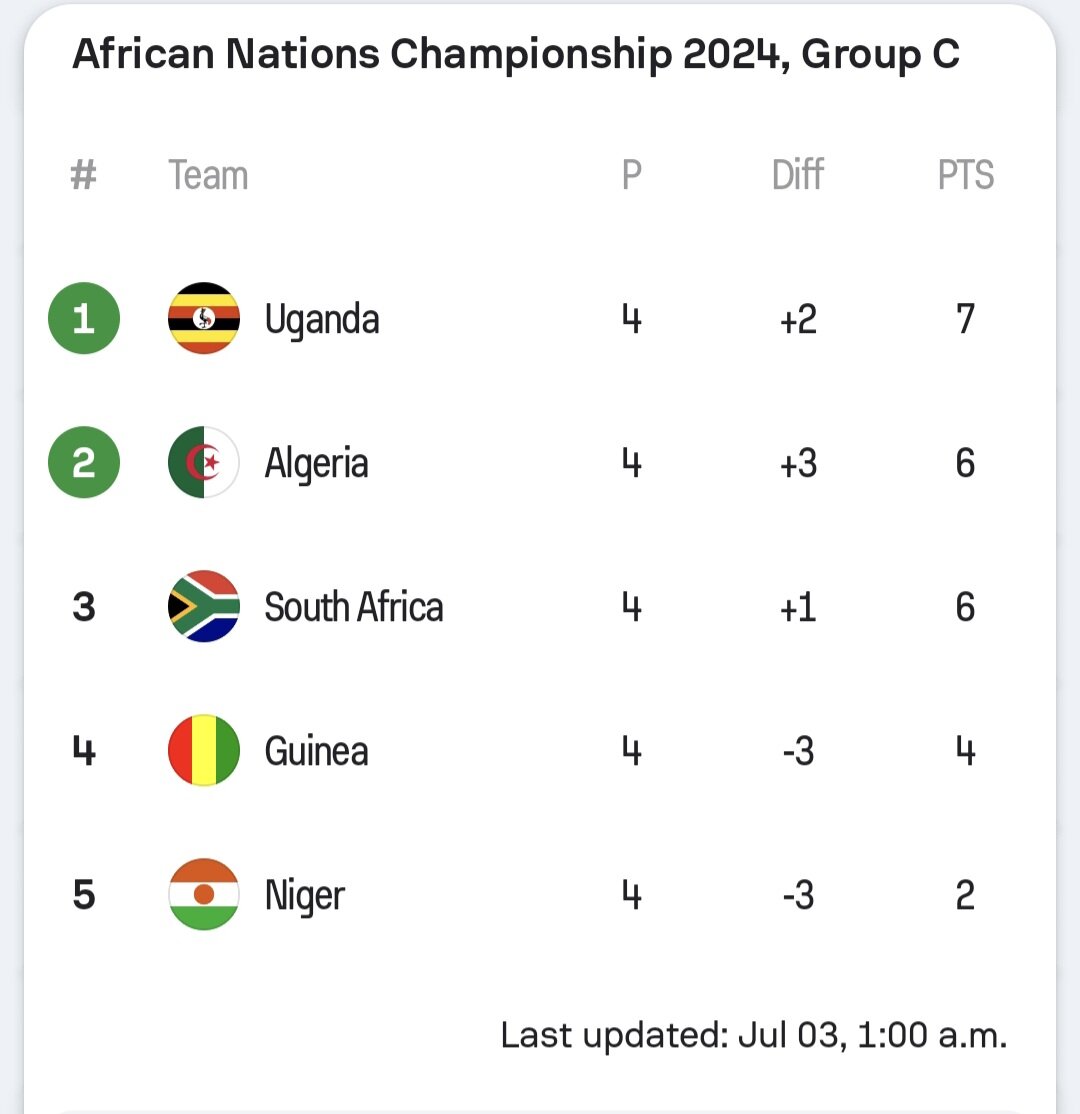Click the African Nations Championship group title
Image resolution: width=1080 pixels, height=1114 pixels.
point(516,55)
